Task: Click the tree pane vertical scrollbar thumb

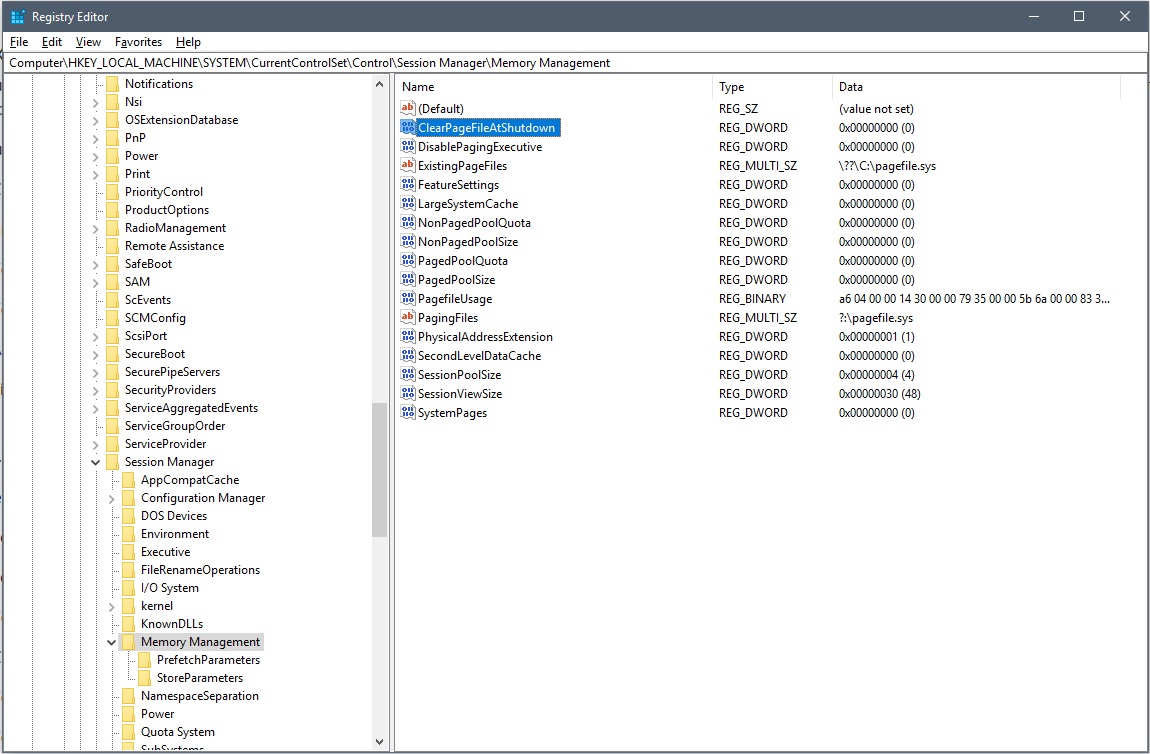Action: [x=379, y=470]
